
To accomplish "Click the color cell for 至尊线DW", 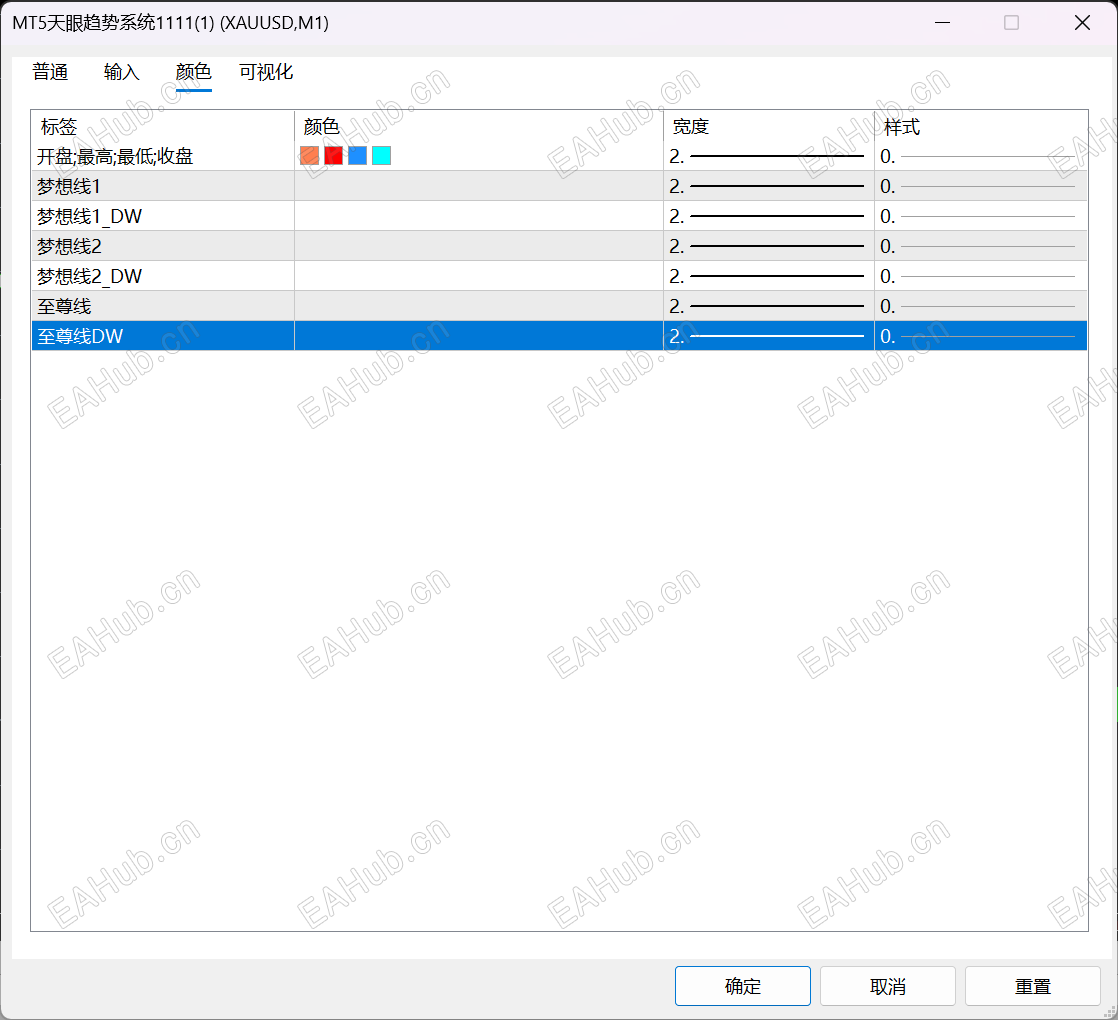I will [479, 336].
